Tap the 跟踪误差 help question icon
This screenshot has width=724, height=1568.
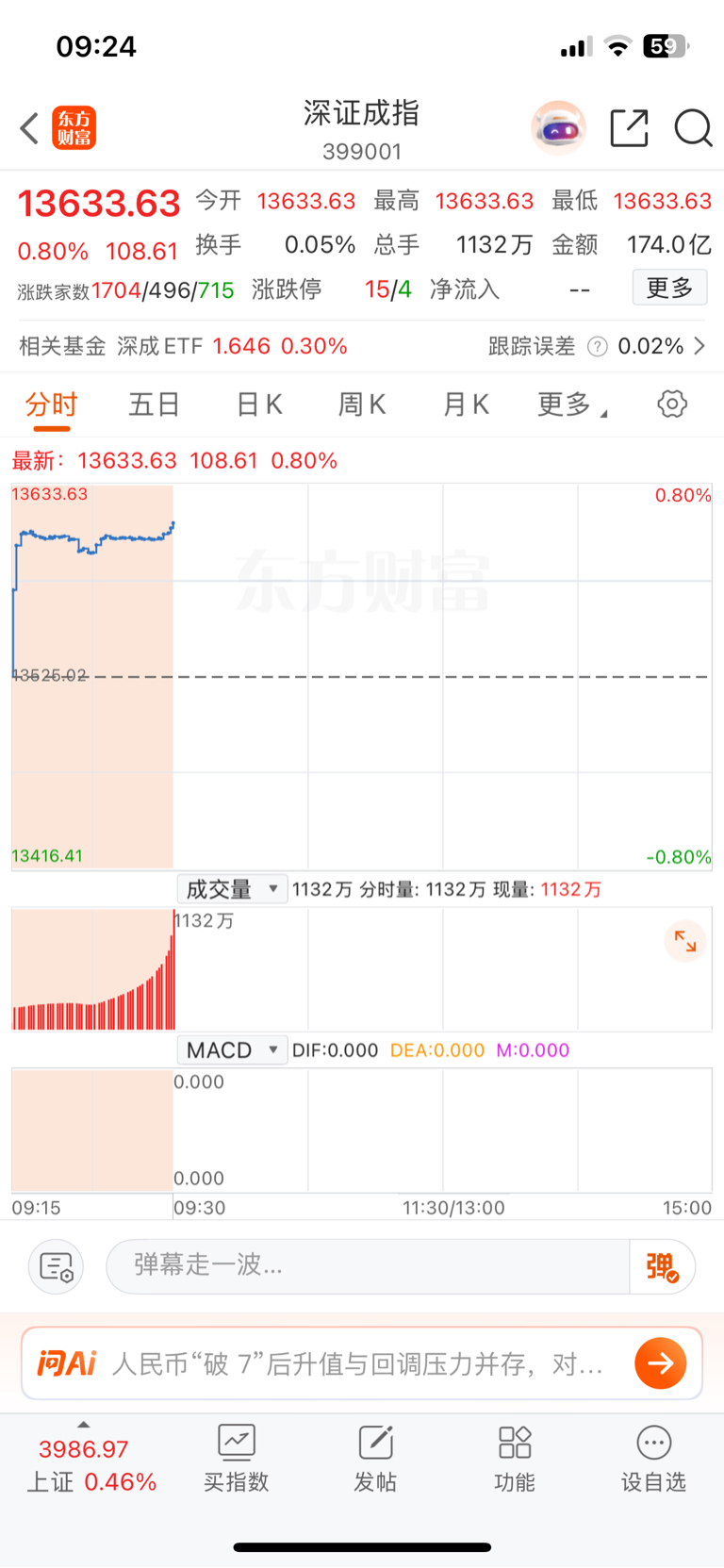(597, 347)
